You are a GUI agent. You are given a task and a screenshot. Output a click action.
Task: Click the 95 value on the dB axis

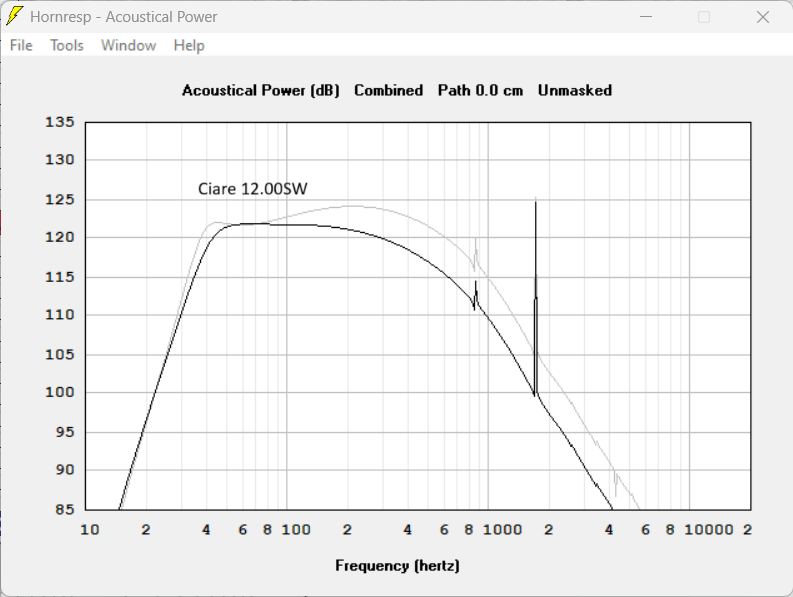(65, 432)
